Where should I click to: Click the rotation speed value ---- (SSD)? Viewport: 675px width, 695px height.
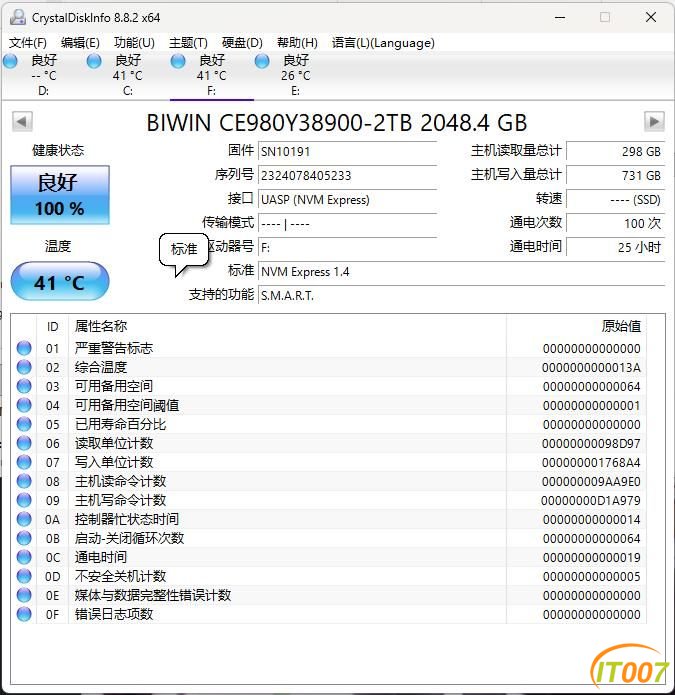(616, 199)
